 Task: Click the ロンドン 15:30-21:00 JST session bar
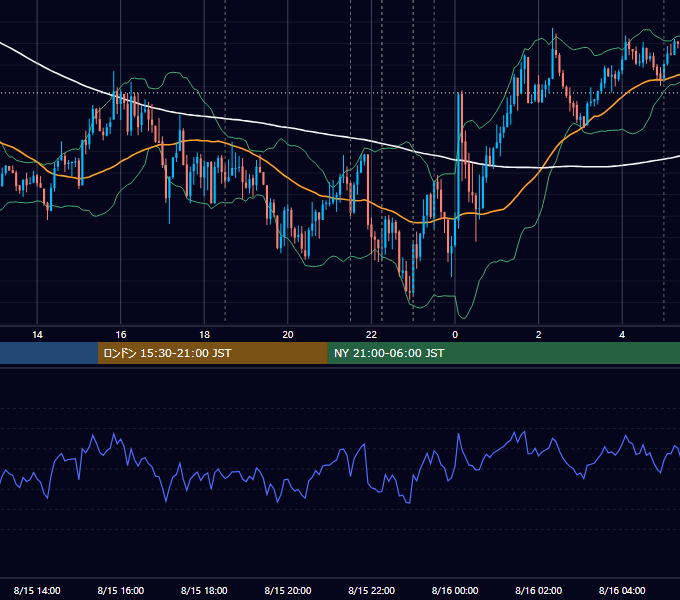point(212,353)
